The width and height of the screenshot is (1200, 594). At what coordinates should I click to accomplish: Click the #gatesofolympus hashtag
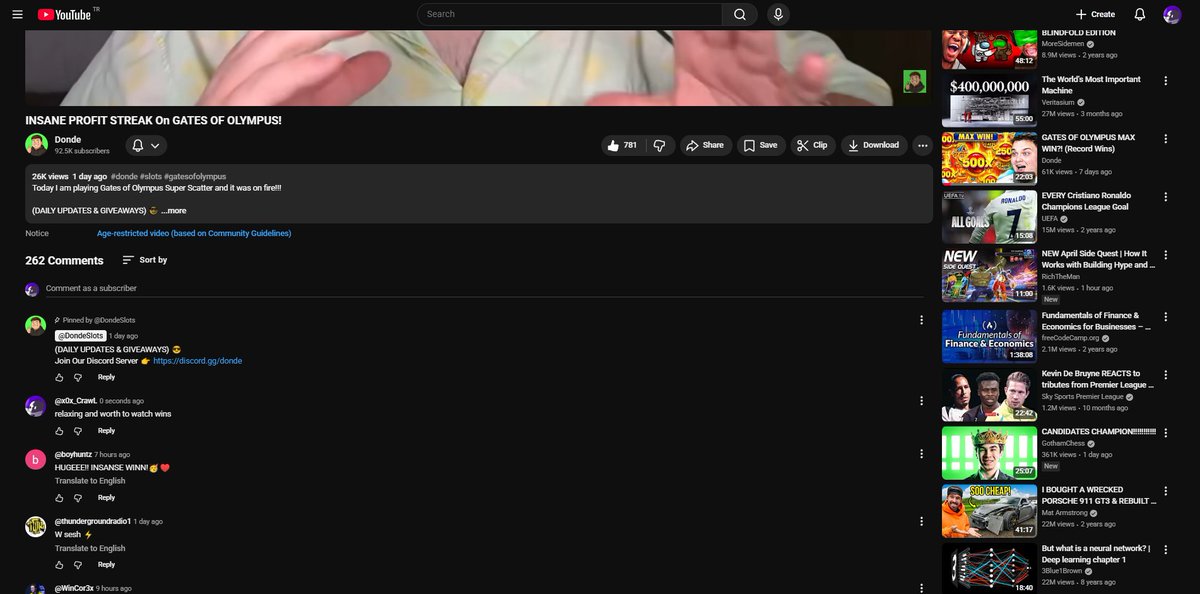point(195,176)
